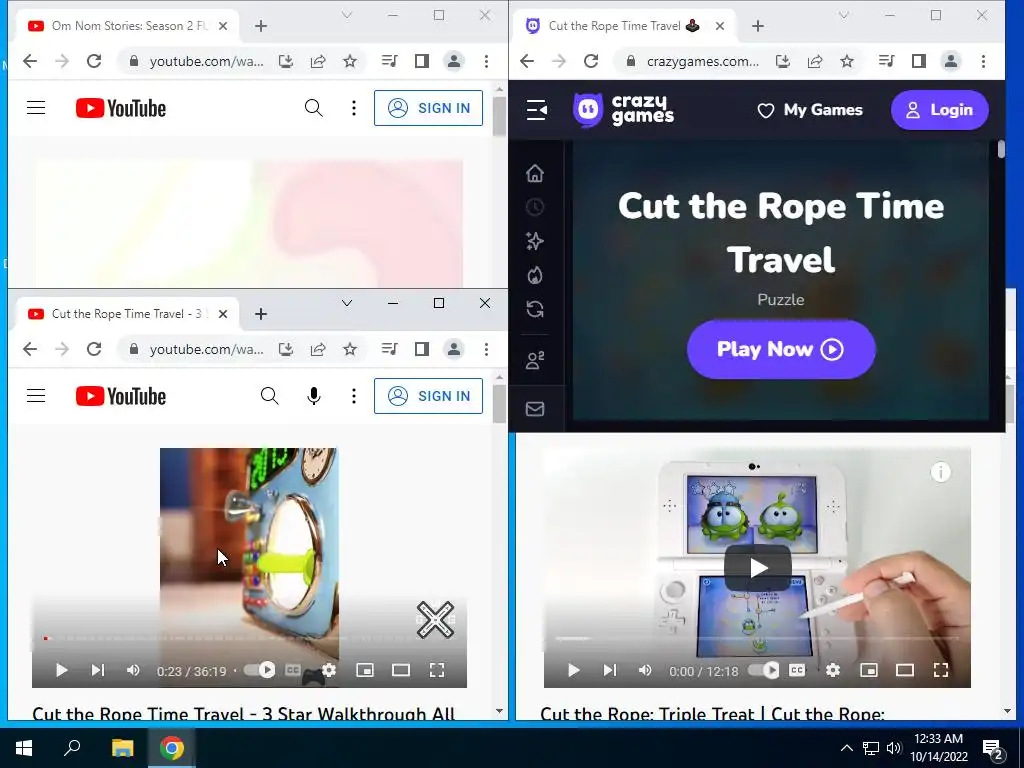The width and height of the screenshot is (1024, 768).
Task: Open Chrome menu in crazygames window
Action: tap(983, 61)
